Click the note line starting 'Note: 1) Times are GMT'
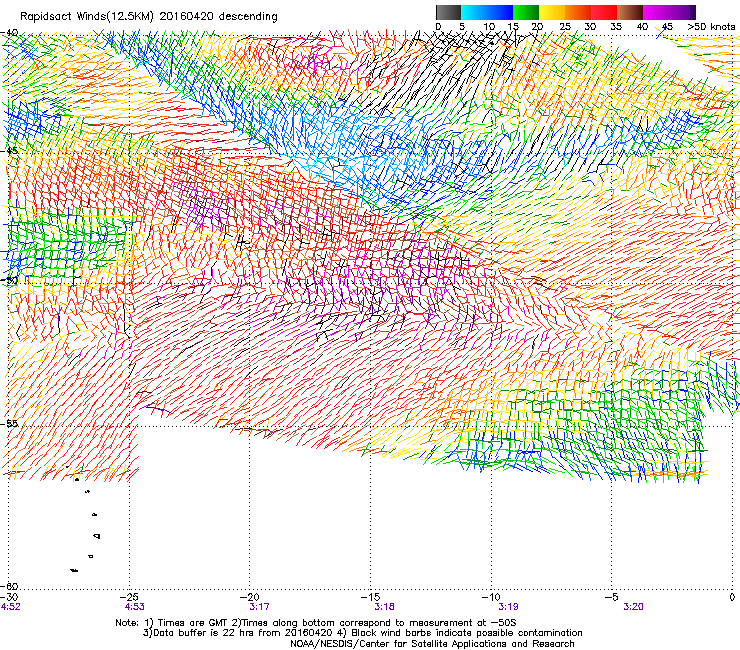Image resolution: width=740 pixels, height=650 pixels. [316, 623]
